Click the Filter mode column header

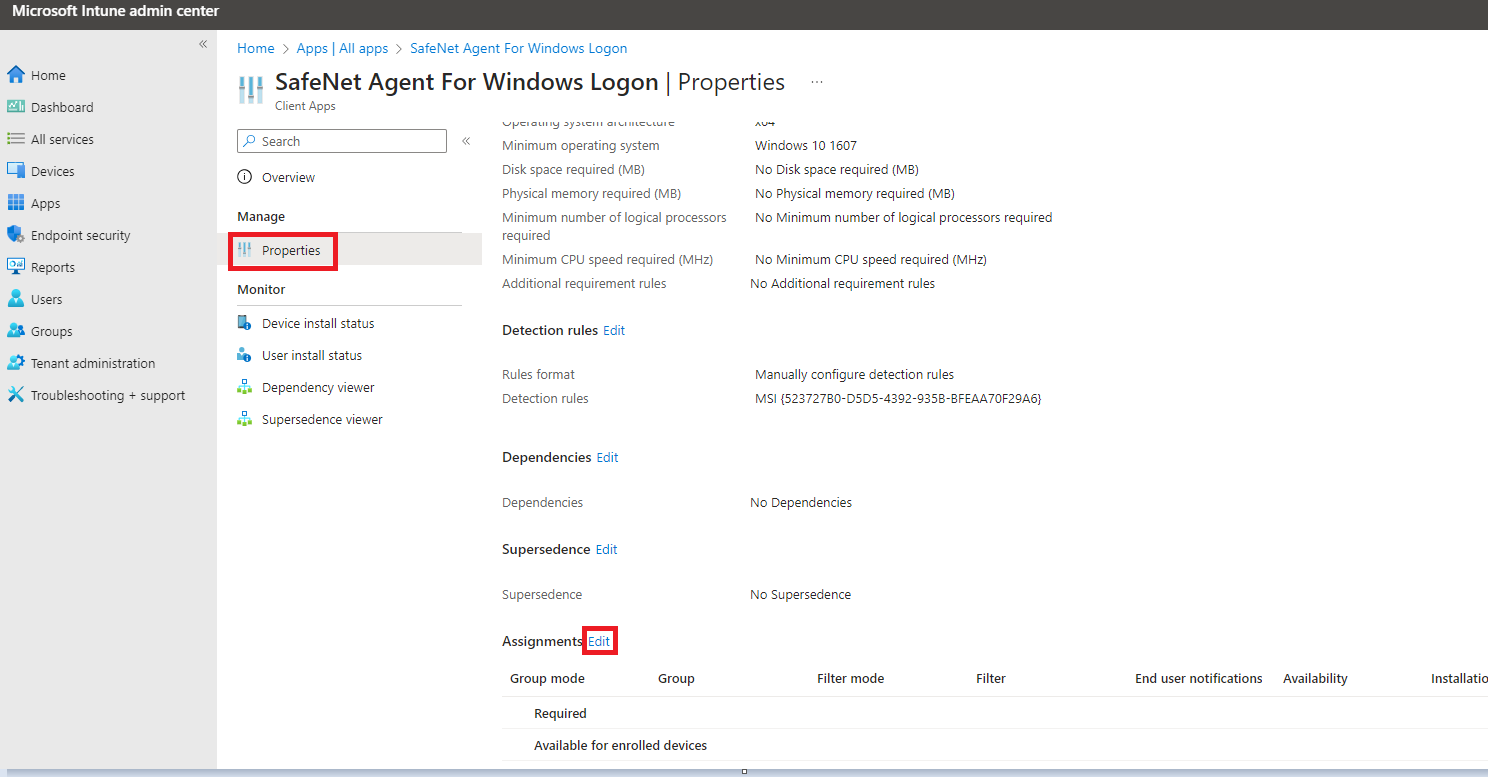[x=850, y=678]
